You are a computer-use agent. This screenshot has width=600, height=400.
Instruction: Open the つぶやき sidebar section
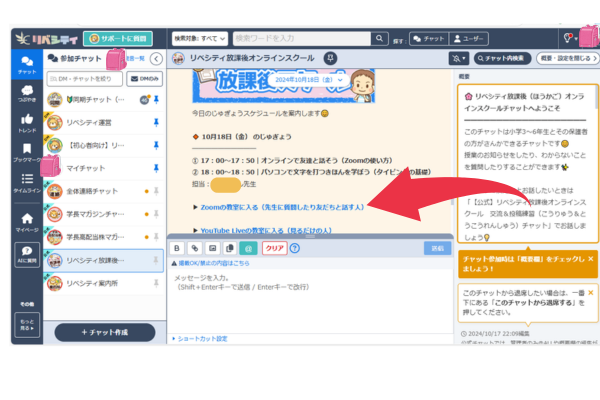[x=27, y=93]
